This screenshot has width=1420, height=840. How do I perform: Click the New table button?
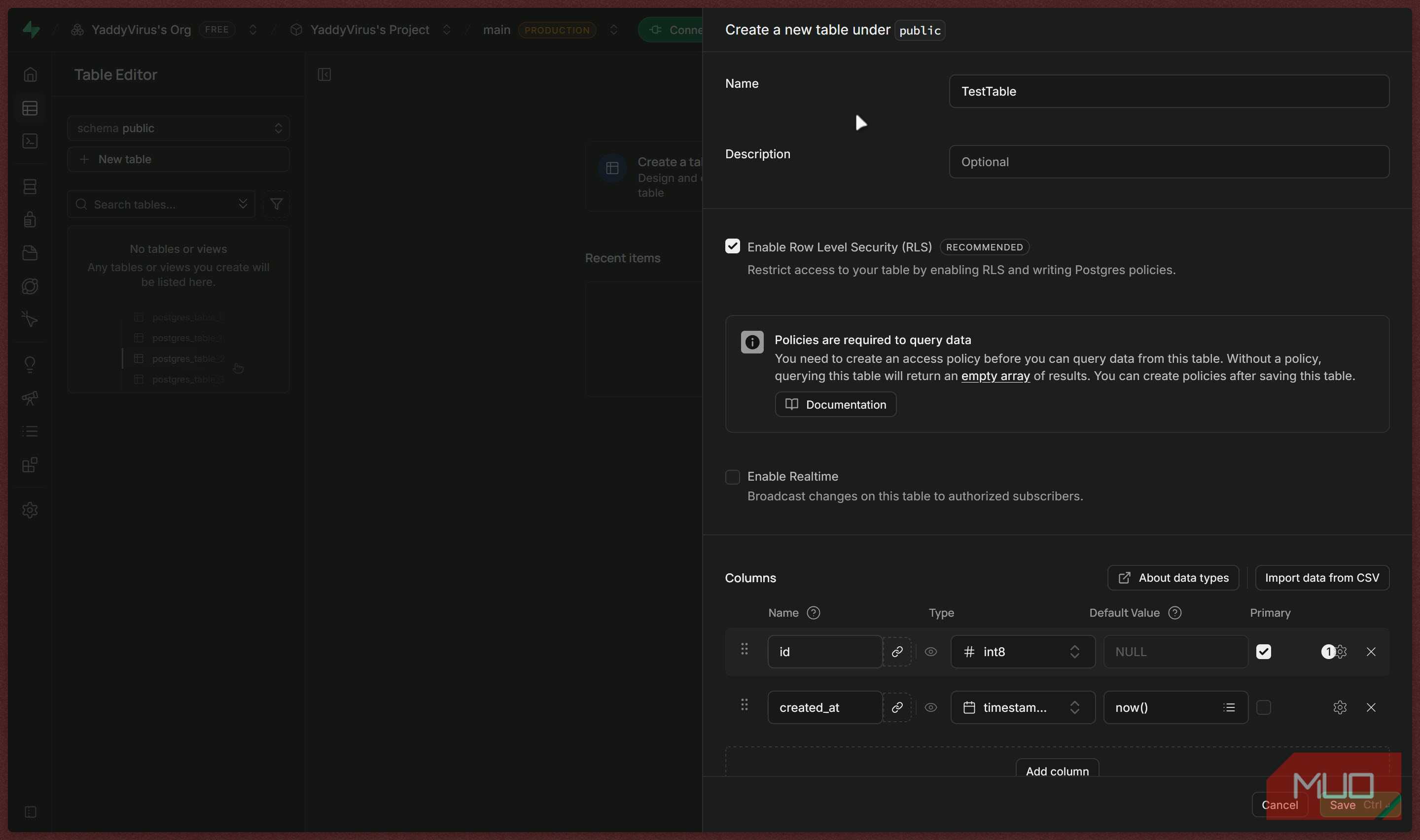point(178,159)
